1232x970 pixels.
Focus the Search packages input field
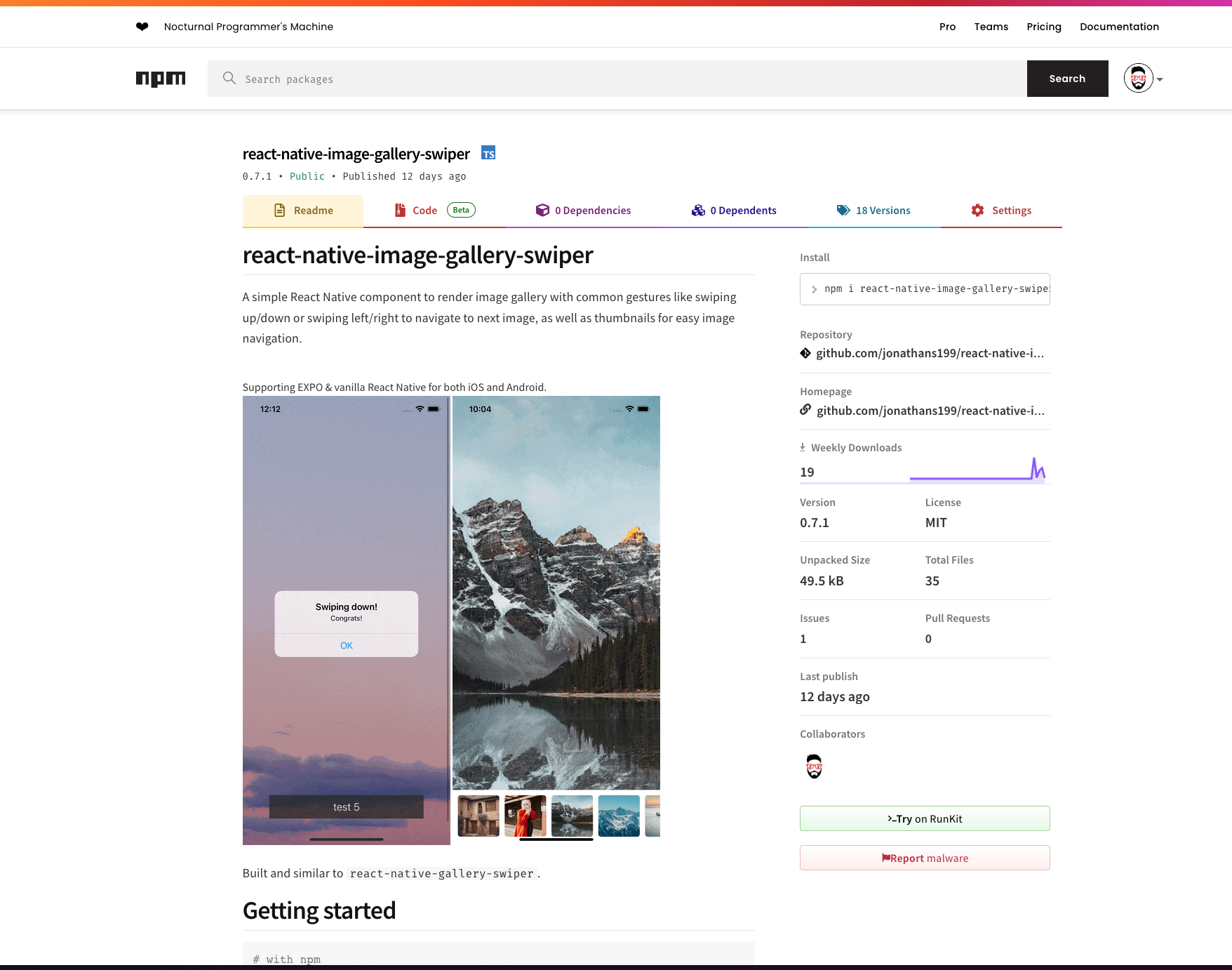tap(617, 79)
